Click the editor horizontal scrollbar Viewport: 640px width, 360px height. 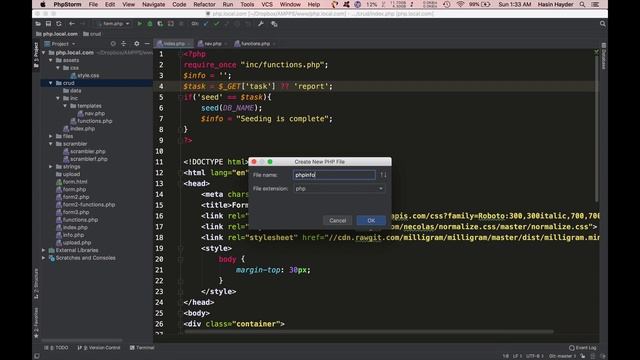tap(369, 332)
